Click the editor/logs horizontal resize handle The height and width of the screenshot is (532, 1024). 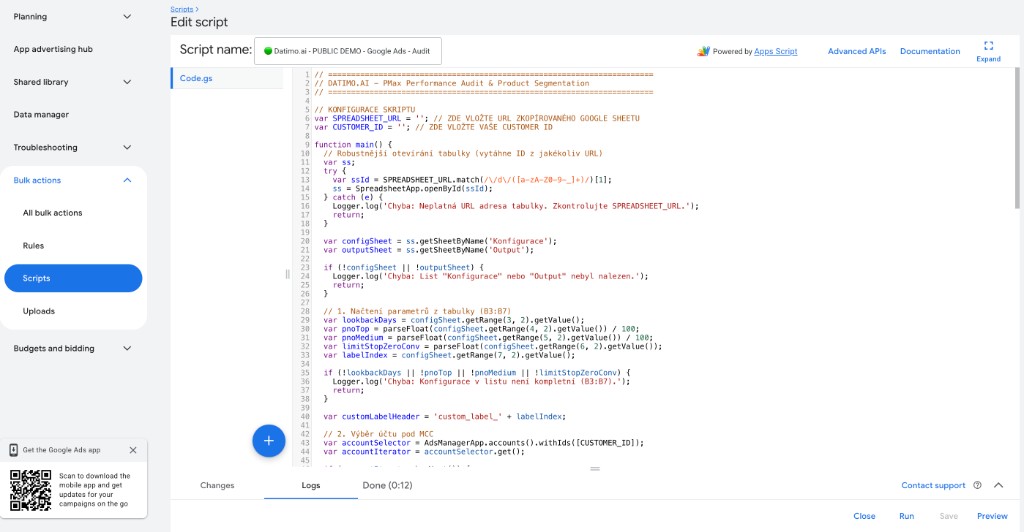point(595,469)
